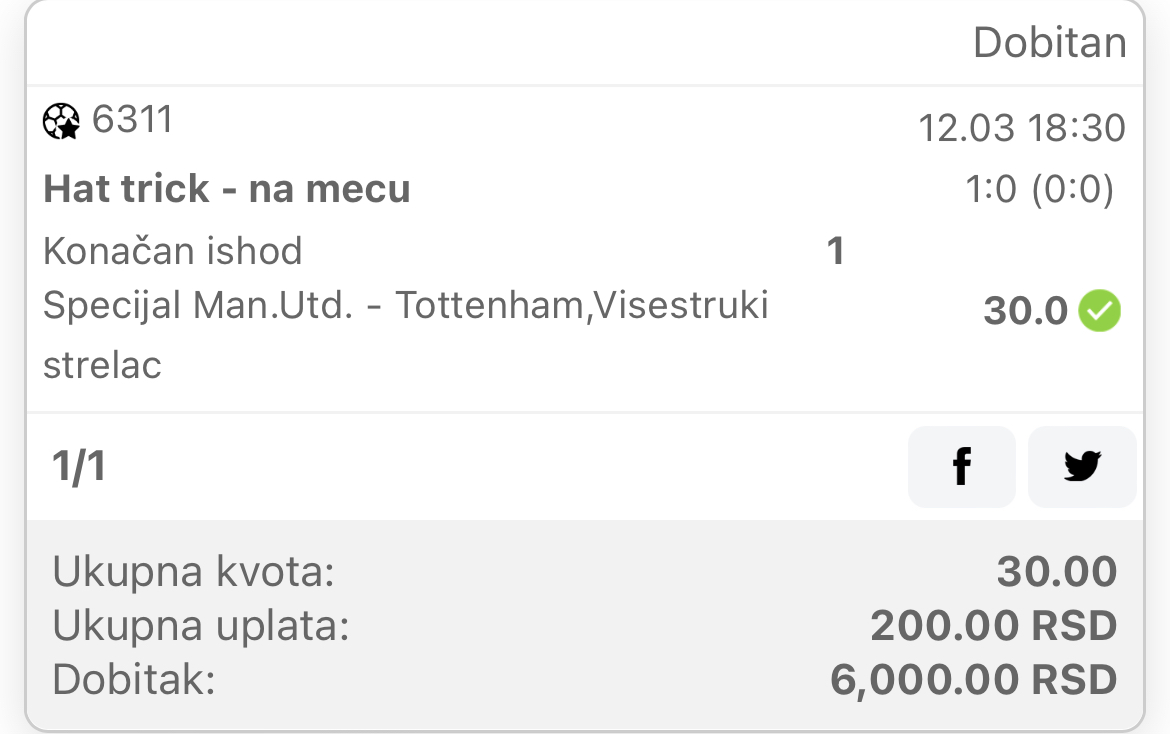
Task: Click the Ukupna uplata label
Action: coord(201,627)
